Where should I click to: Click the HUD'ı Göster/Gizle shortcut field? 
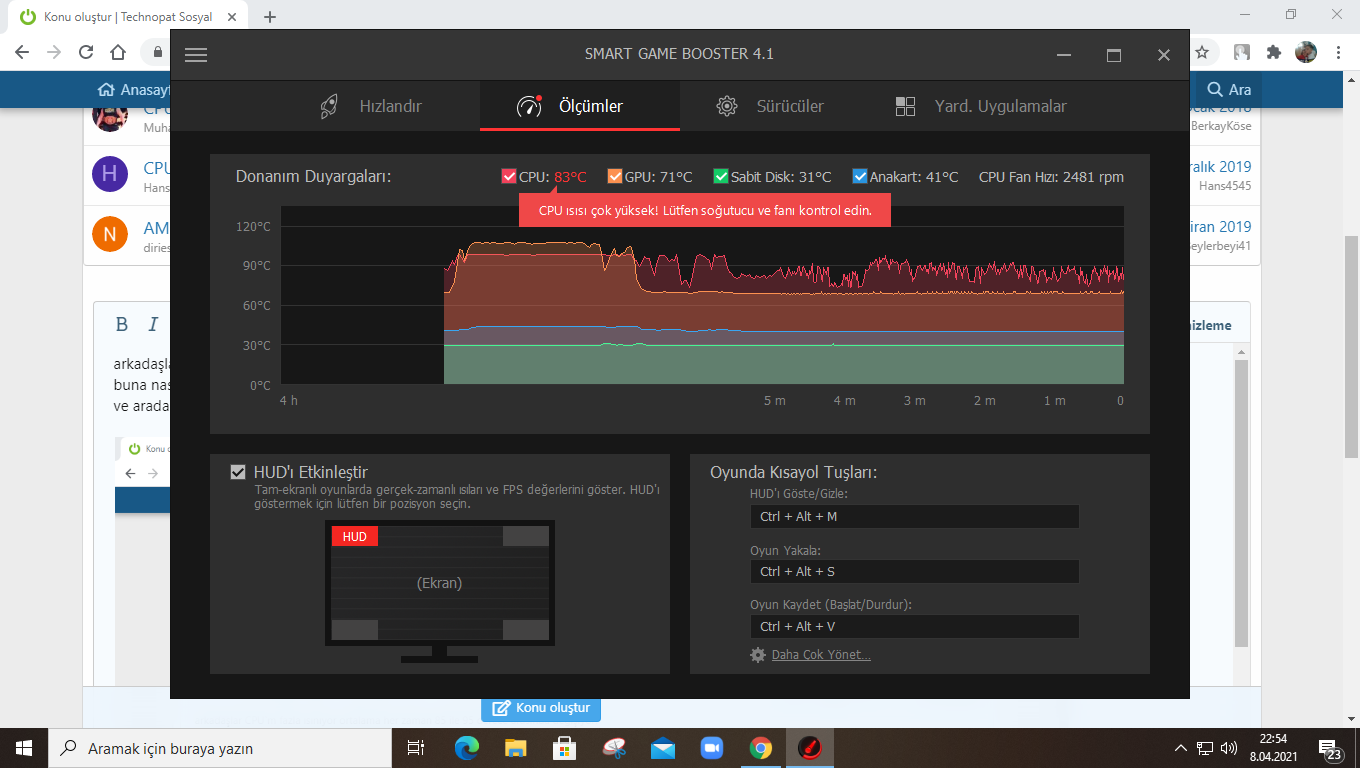point(914,516)
